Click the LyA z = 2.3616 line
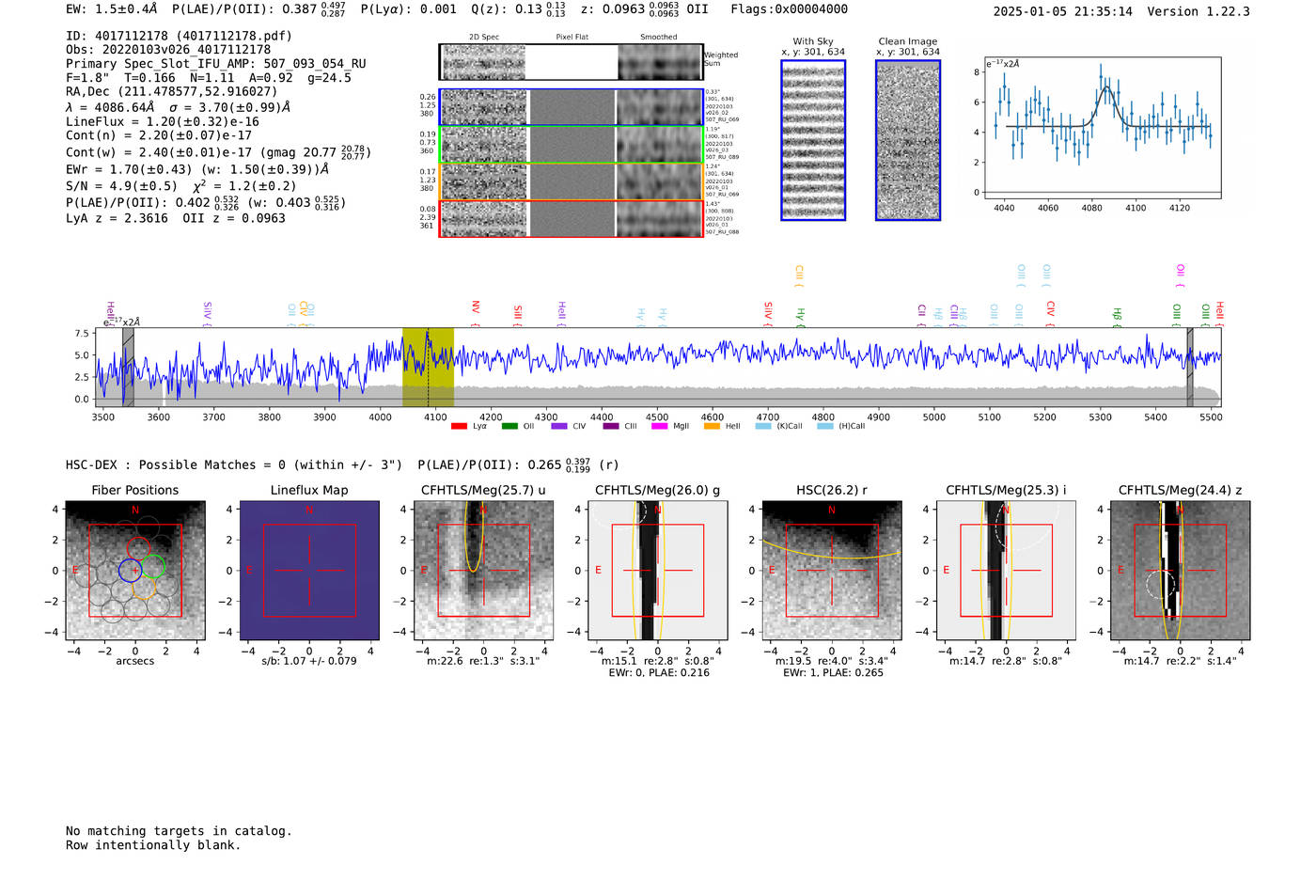1316x896 pixels. point(176,218)
